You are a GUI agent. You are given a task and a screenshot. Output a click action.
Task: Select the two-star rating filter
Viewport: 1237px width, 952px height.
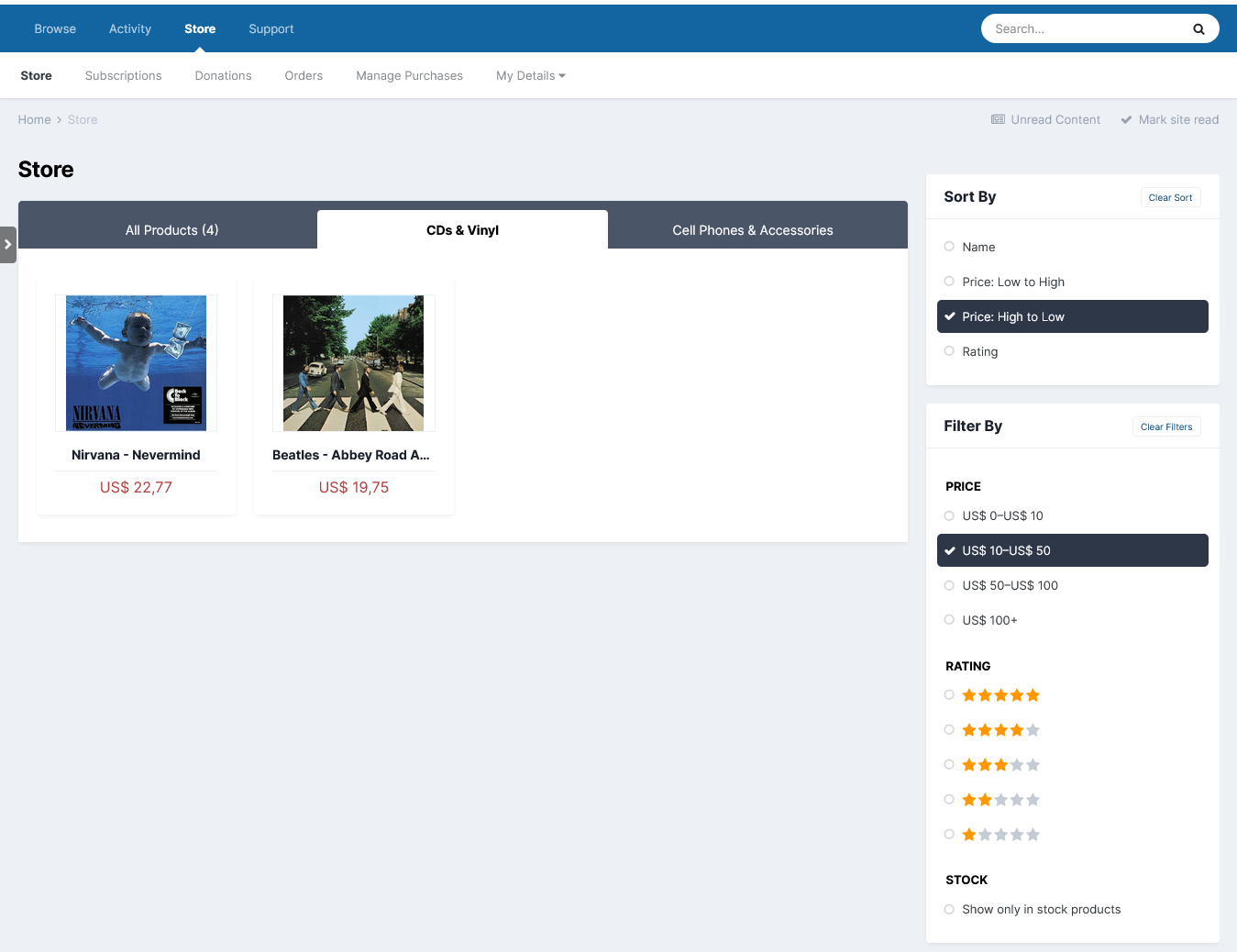tap(1000, 800)
